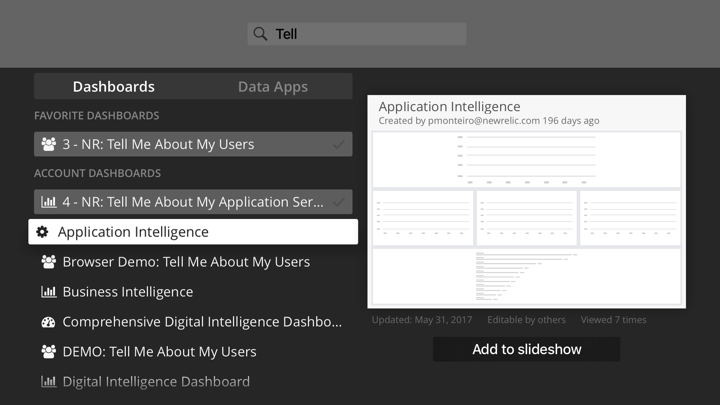Viewport: 720px width, 405px height.
Task: Click bar chart icon for Digital Intelligence Dashboard
Action: click(49, 382)
